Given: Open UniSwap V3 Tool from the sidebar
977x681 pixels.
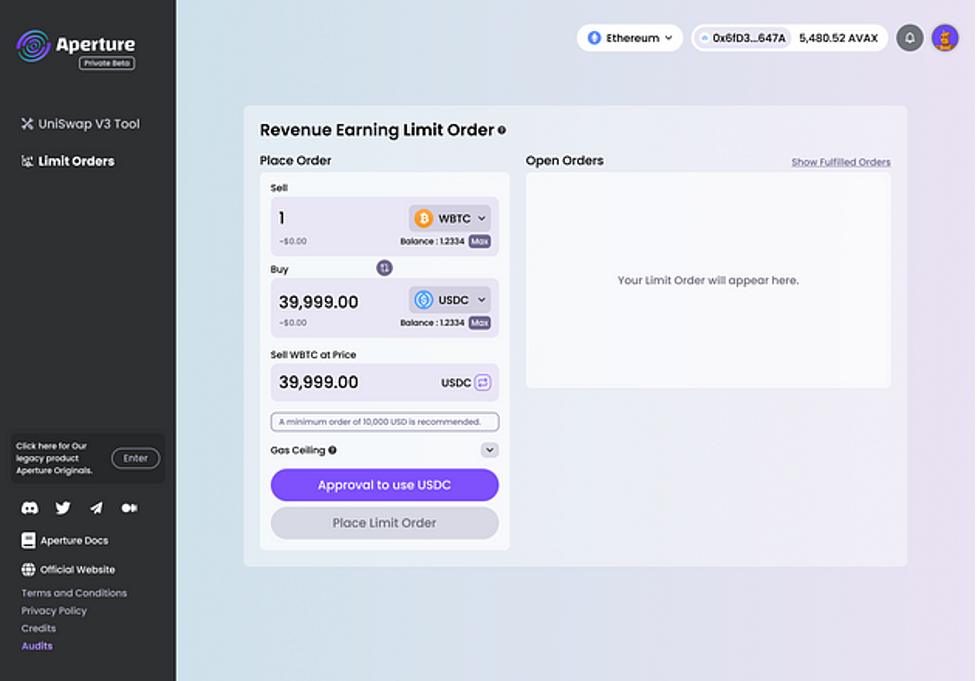Looking at the screenshot, I should 80,124.
